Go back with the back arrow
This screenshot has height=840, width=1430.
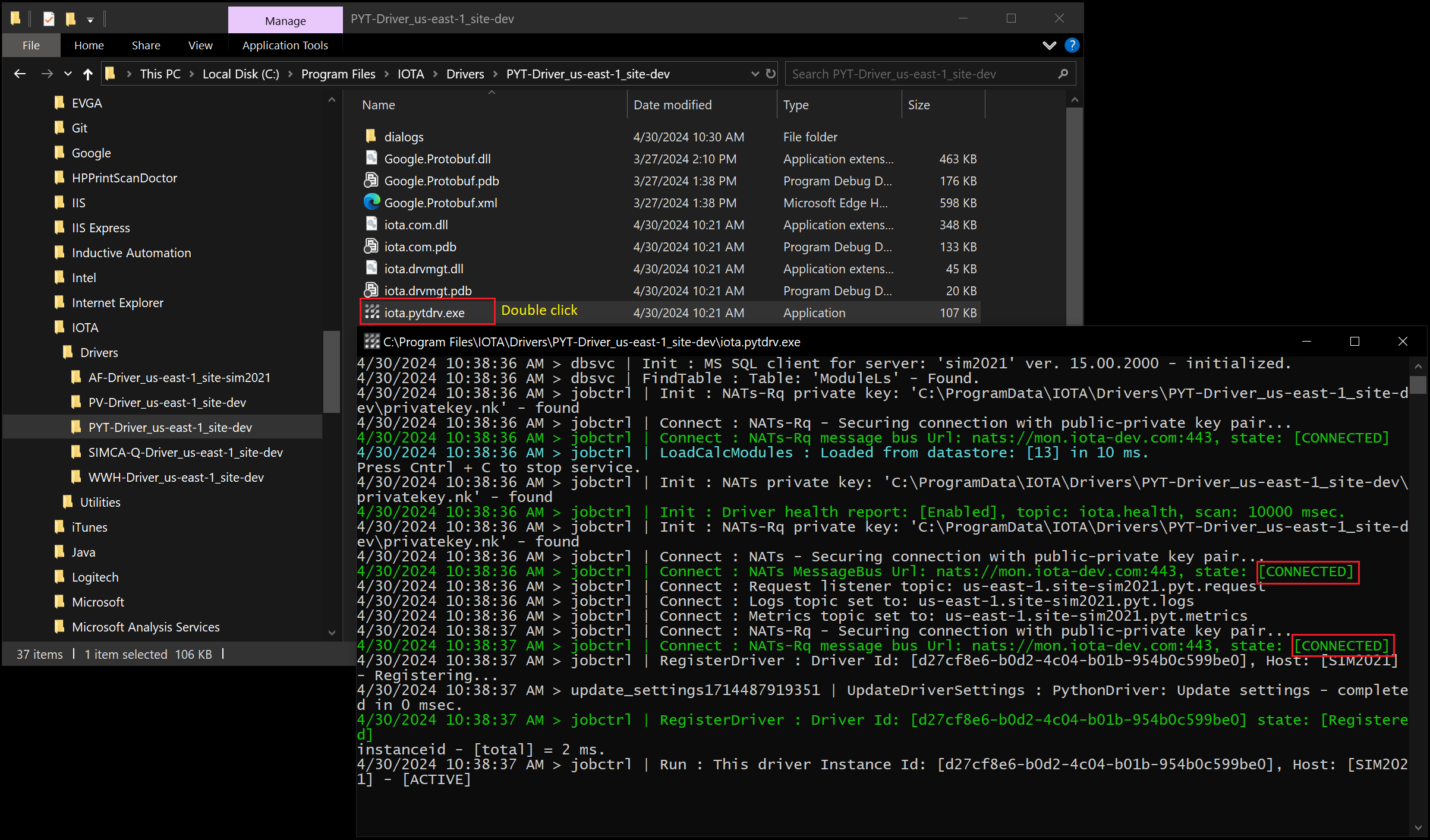[20, 74]
